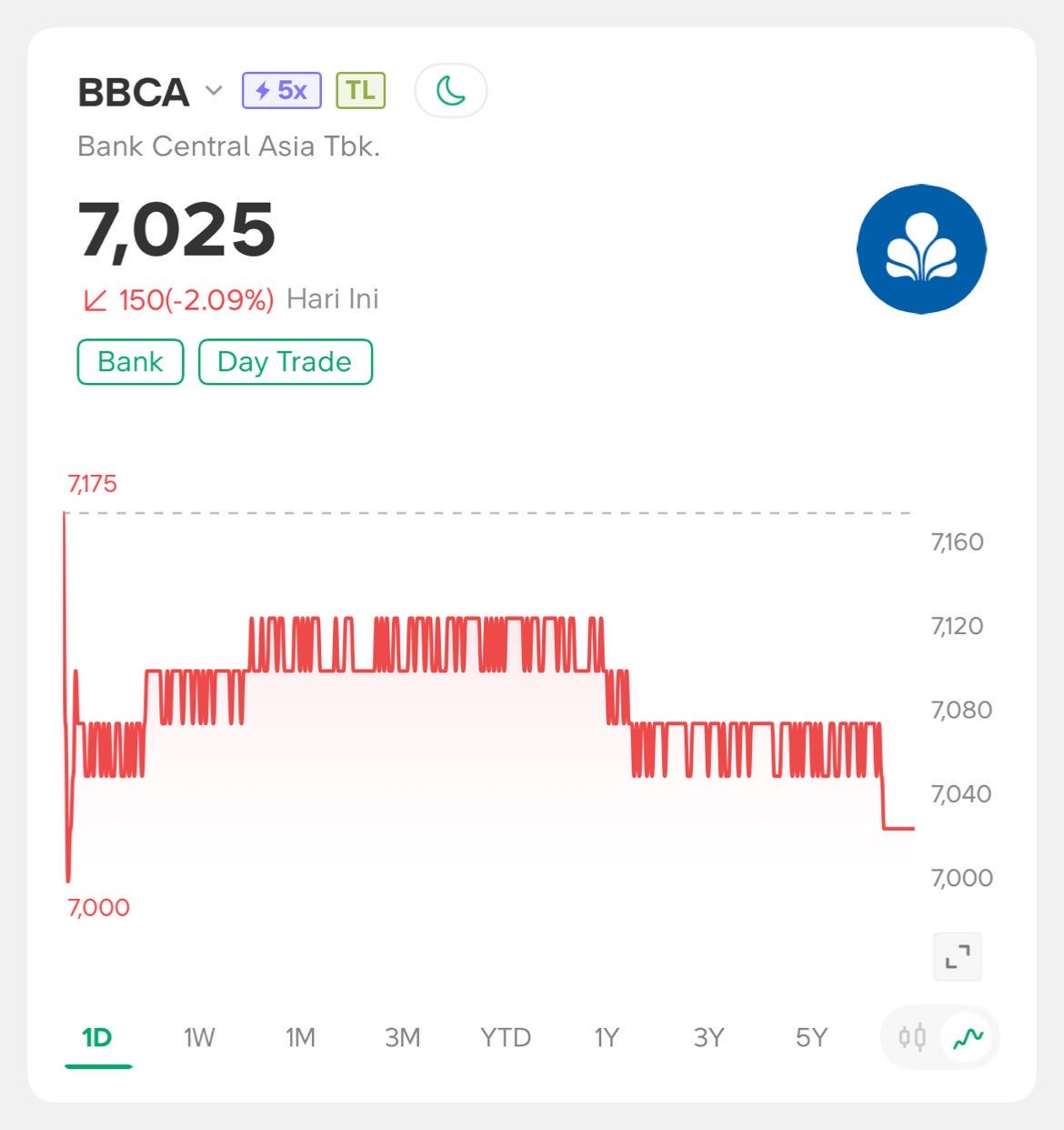
Task: Click the Day Trade tag
Action: [x=285, y=362]
